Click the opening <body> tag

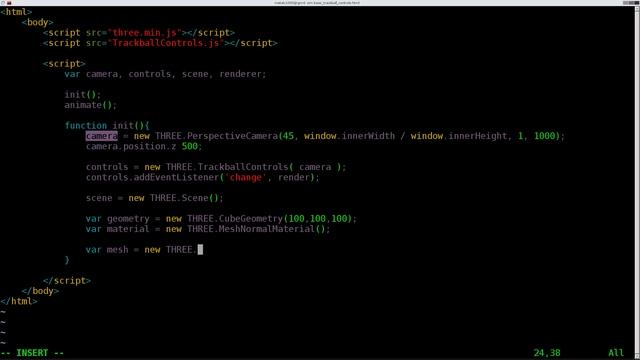(x=38, y=22)
